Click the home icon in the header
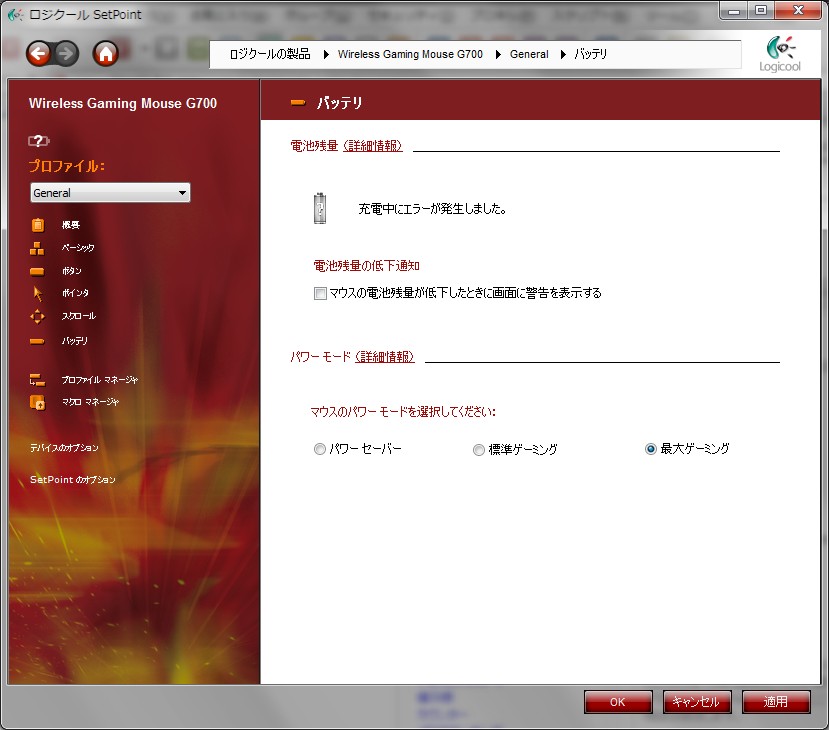This screenshot has height=730, width=829. click(x=106, y=54)
